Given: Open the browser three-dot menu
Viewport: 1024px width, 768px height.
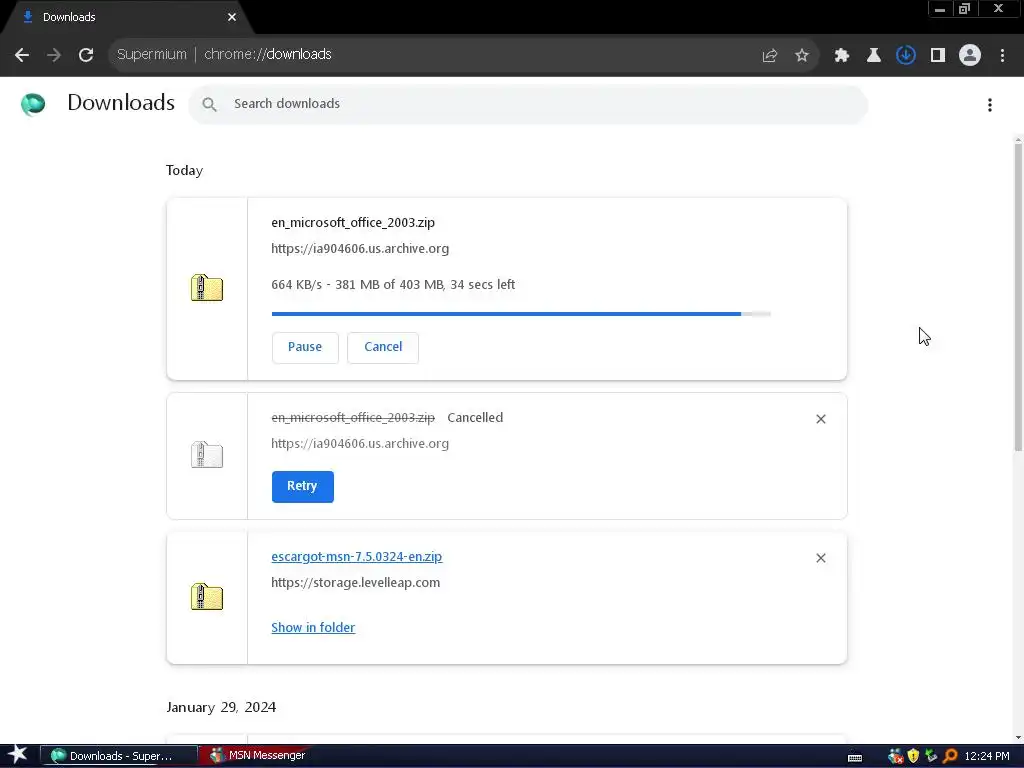Looking at the screenshot, I should [x=1002, y=56].
